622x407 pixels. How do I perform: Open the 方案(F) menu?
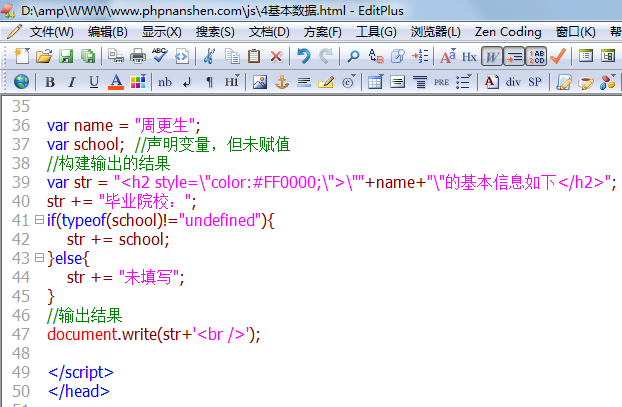tap(323, 32)
